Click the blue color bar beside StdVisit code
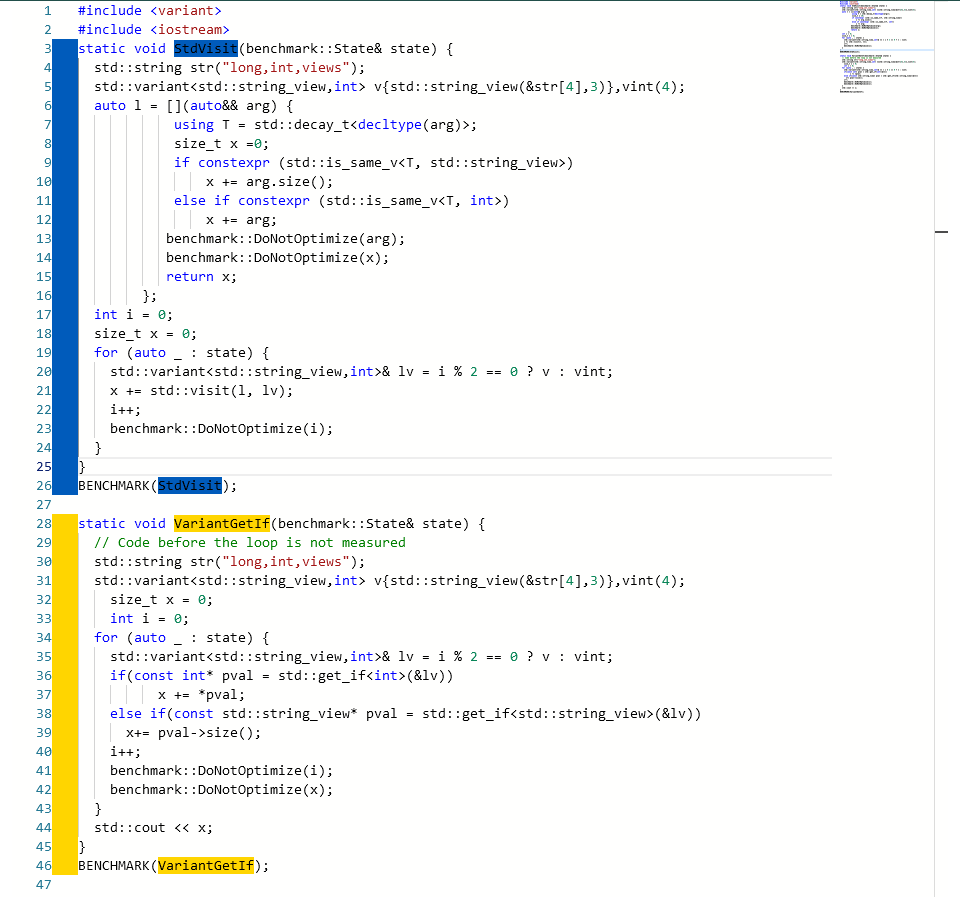The height and width of the screenshot is (897, 960). click(x=65, y=267)
